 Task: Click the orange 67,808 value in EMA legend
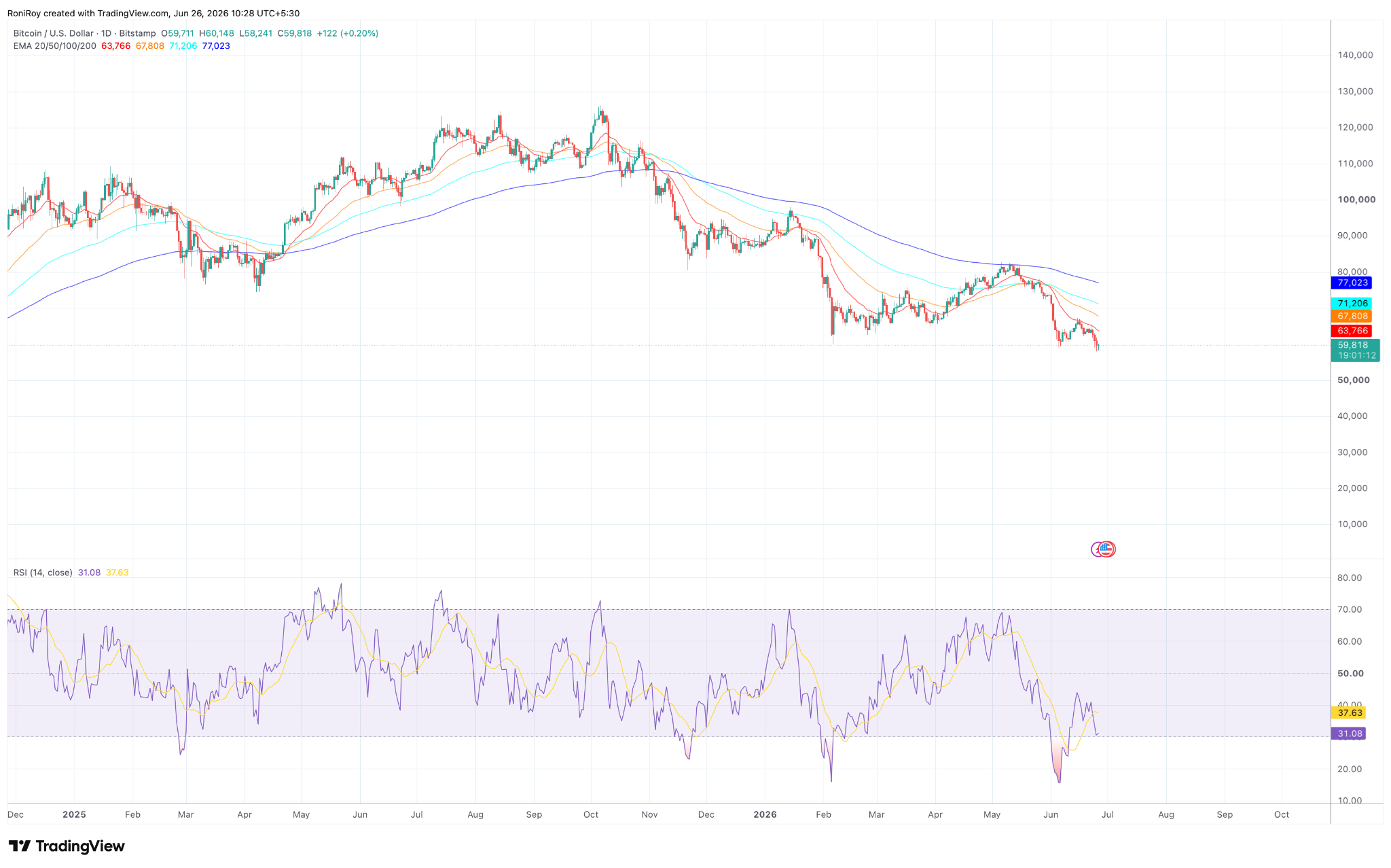tap(150, 46)
